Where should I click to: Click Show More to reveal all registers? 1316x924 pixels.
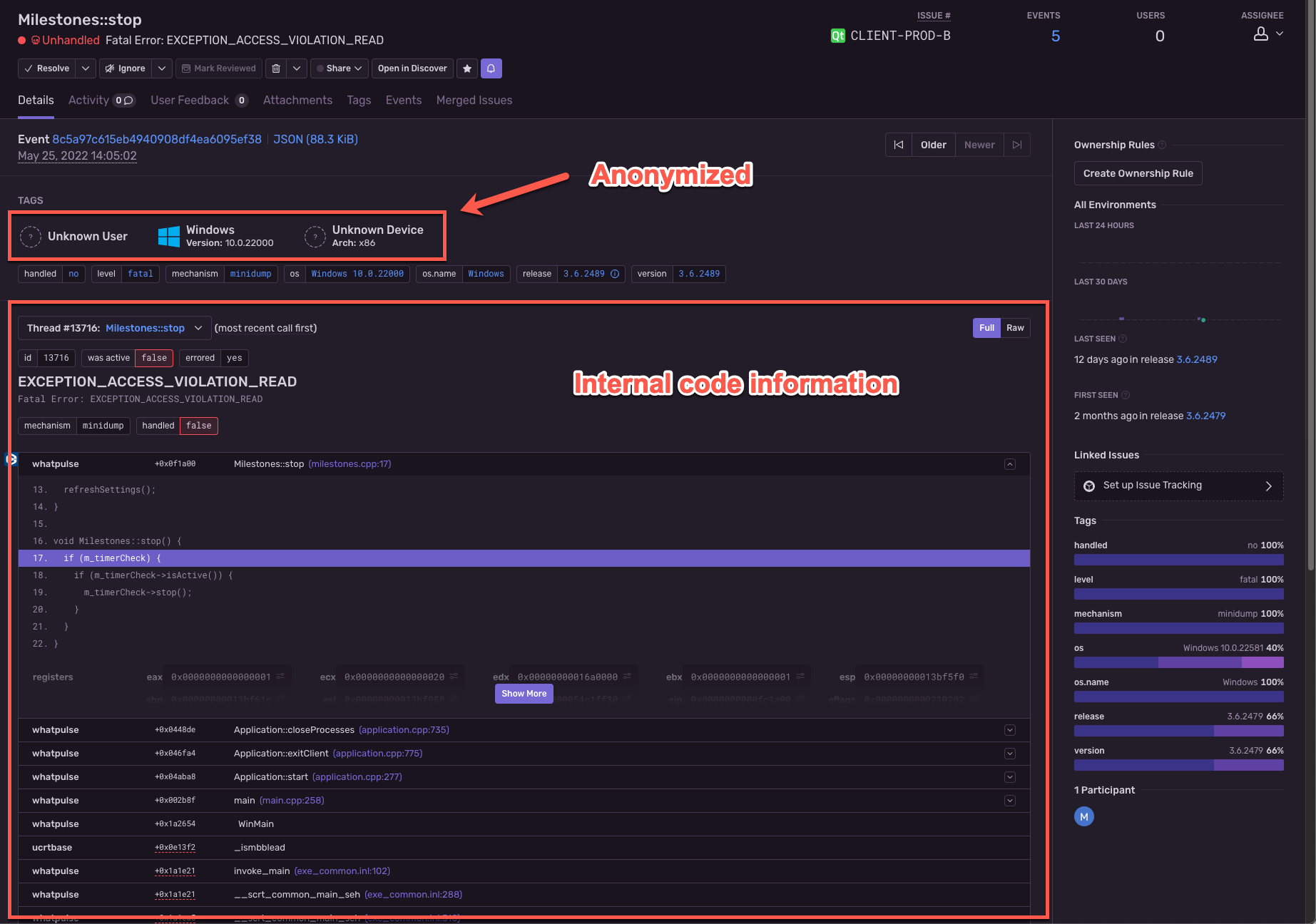[x=524, y=693]
